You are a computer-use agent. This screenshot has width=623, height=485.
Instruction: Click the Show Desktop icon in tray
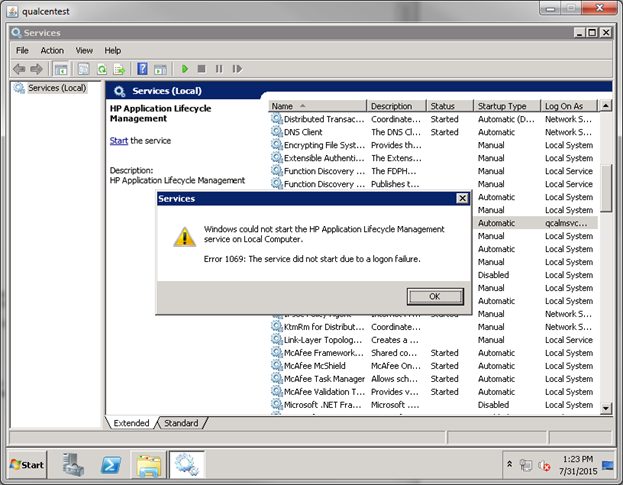point(608,465)
